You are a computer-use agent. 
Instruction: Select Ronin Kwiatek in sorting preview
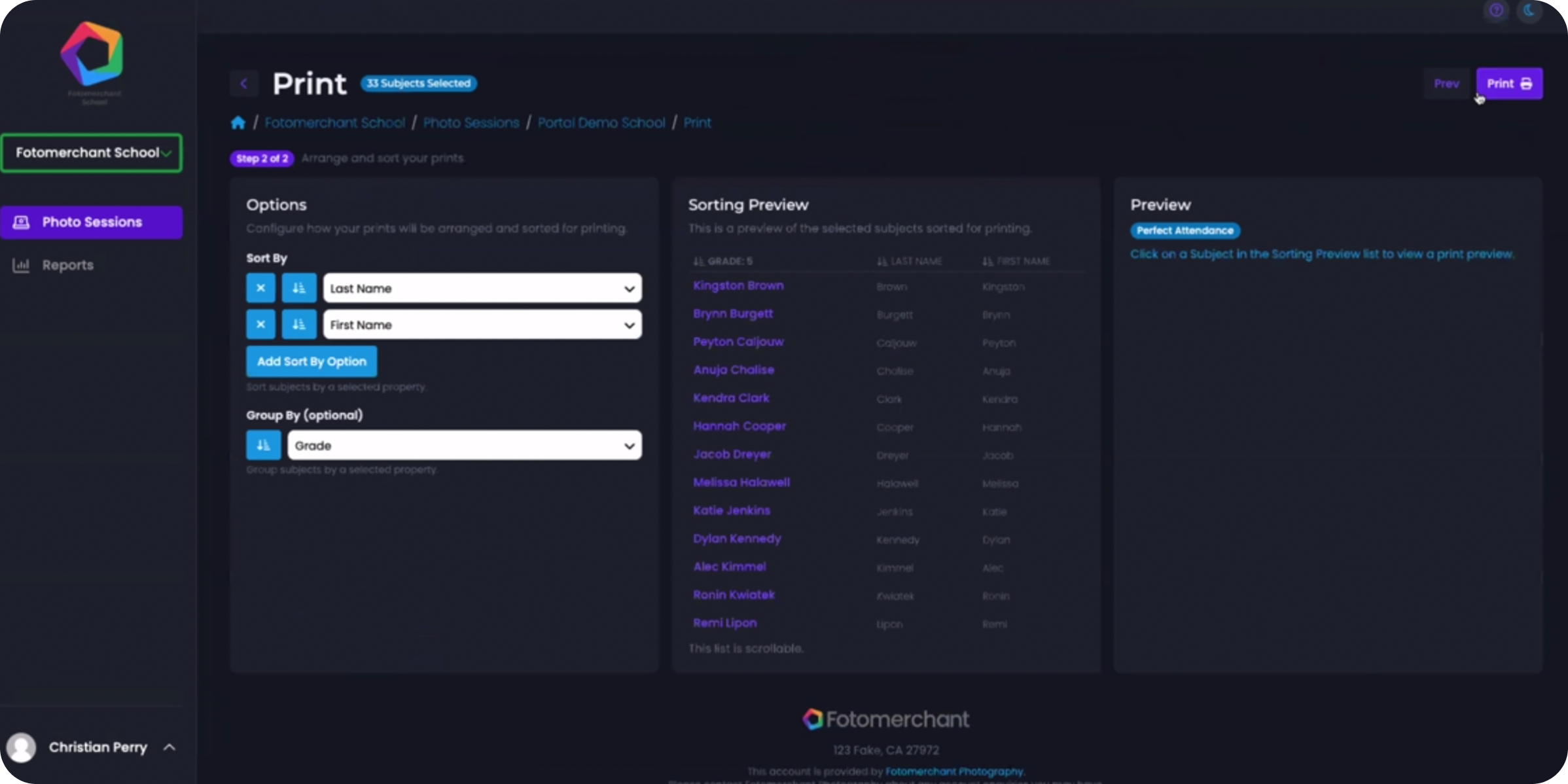click(734, 596)
